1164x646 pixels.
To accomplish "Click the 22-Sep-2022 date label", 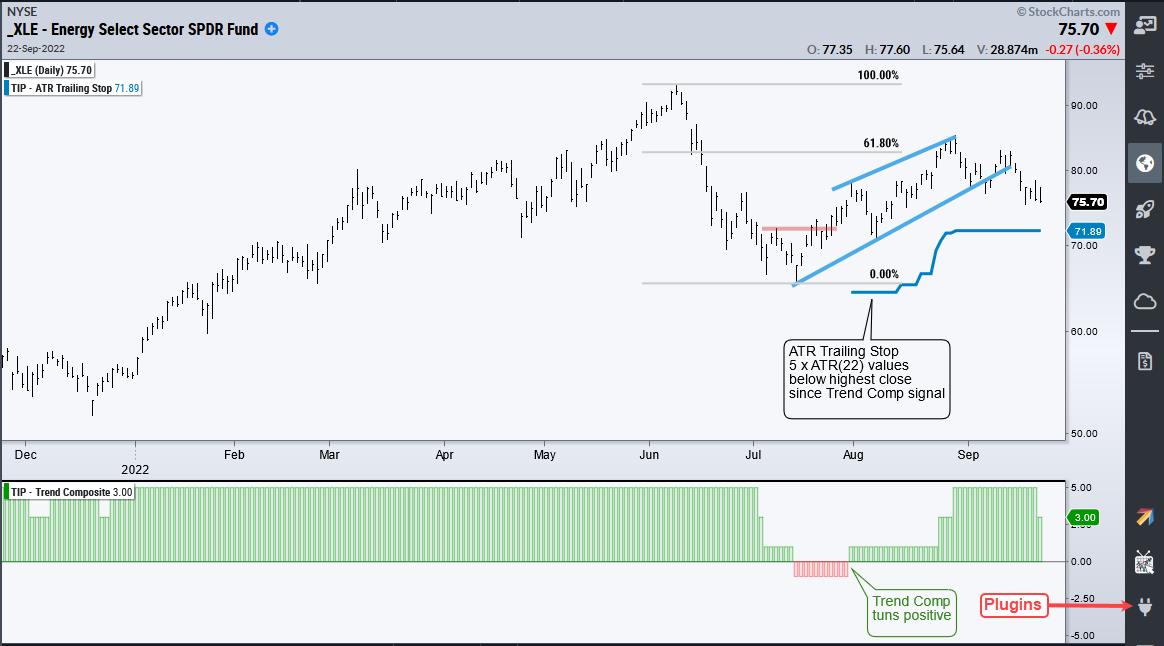I will 36,48.
